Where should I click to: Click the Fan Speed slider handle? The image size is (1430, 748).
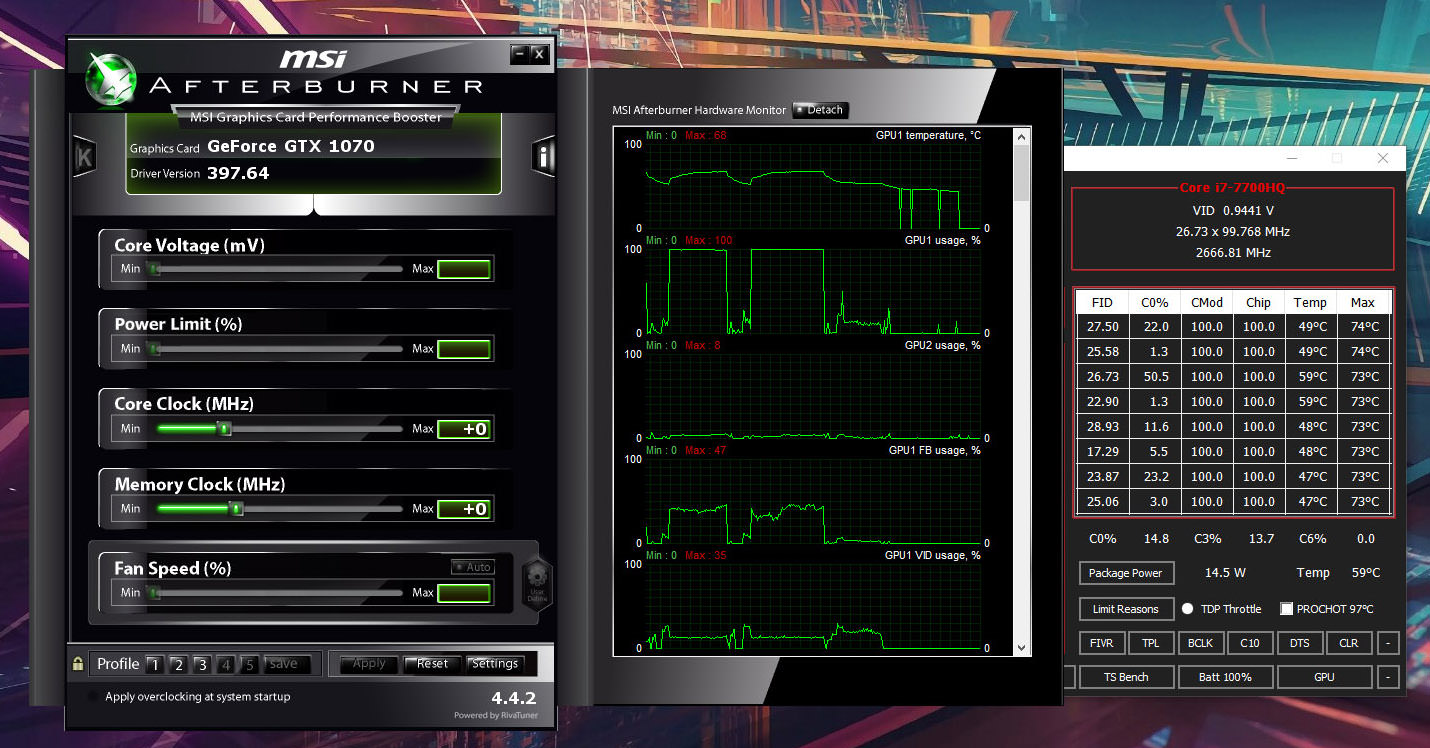tap(153, 593)
